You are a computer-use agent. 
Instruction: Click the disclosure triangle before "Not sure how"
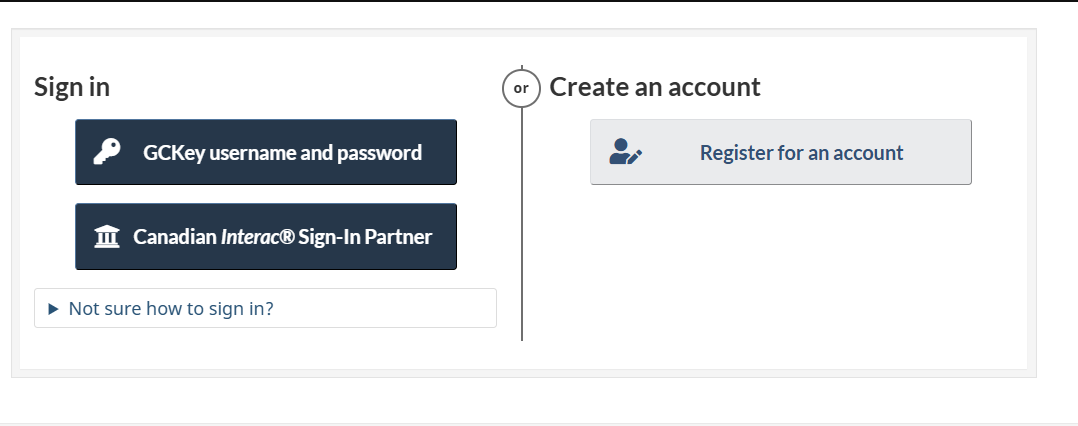pos(54,308)
